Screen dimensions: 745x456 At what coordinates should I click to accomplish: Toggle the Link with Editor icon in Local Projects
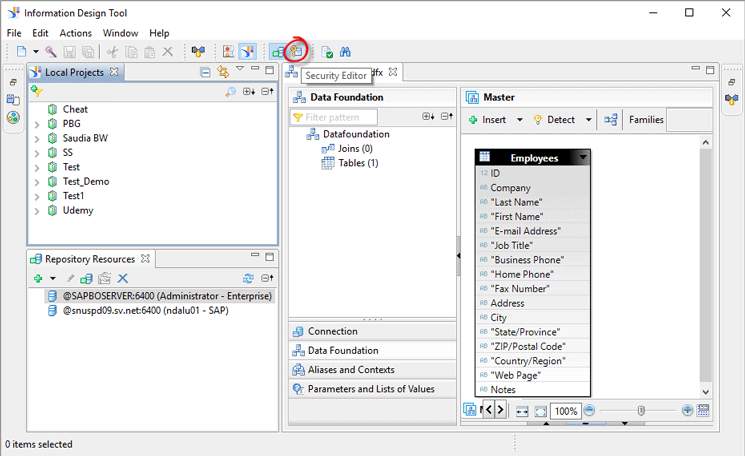pos(222,72)
